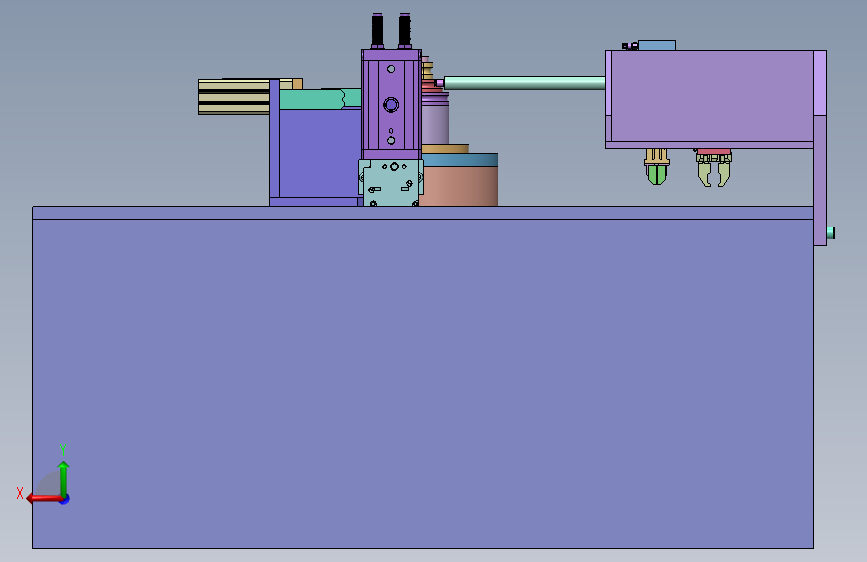Select the large purple housing box at right
The image size is (867, 562).
[712, 96]
